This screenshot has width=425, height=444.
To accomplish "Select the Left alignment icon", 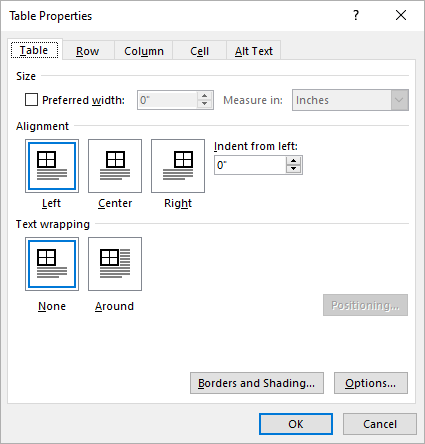I will (x=52, y=166).
